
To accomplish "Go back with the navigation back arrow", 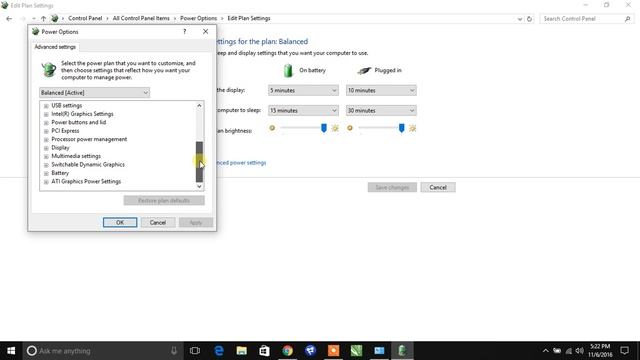I will pos(9,18).
